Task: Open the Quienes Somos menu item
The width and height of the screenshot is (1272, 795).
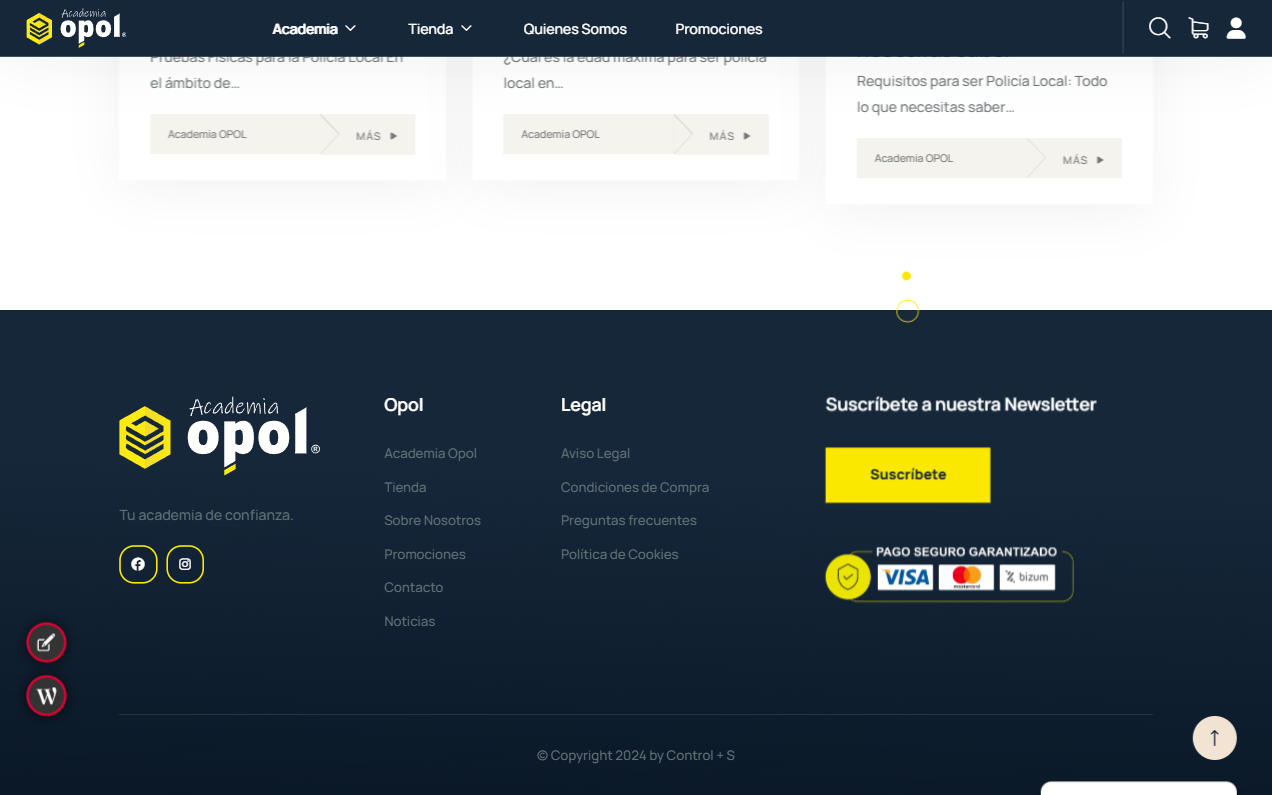Action: click(x=575, y=29)
